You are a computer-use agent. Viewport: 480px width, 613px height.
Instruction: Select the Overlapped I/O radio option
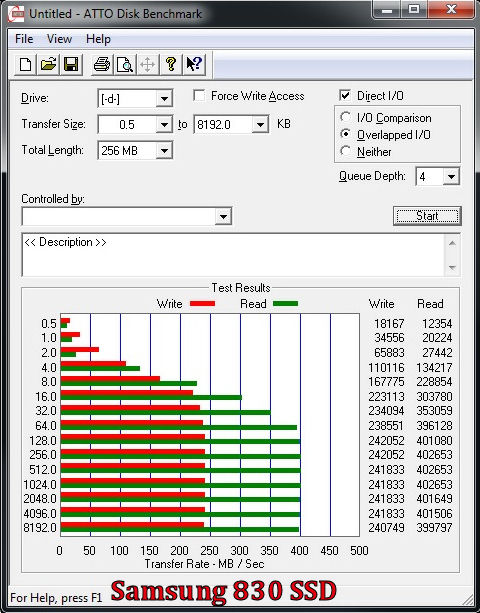tap(345, 134)
